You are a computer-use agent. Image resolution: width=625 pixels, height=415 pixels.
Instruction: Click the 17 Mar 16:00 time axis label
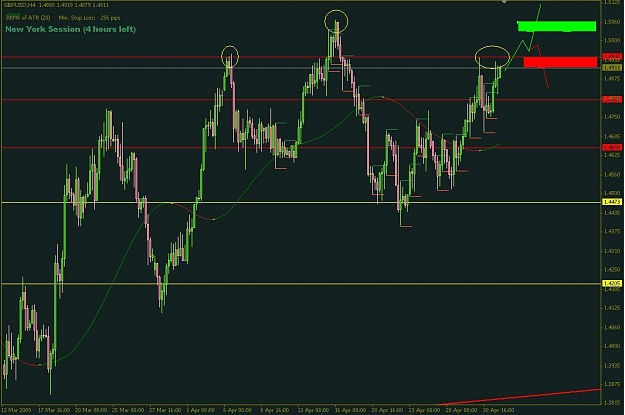tap(54, 410)
